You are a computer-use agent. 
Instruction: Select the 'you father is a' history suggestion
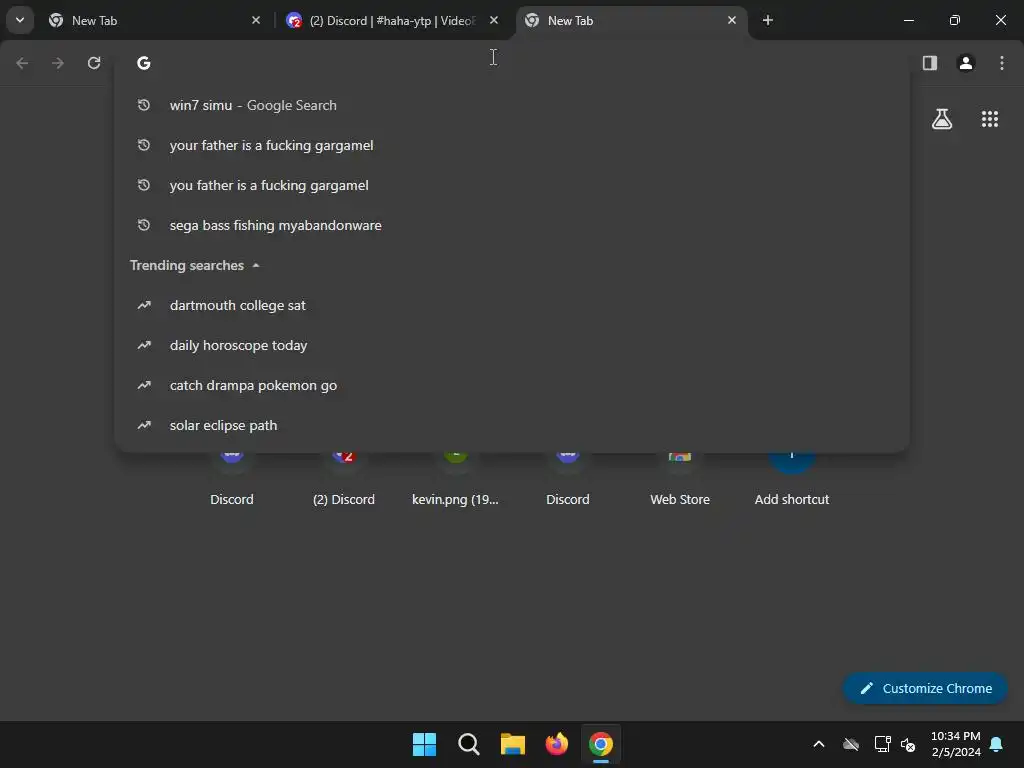coord(512,185)
